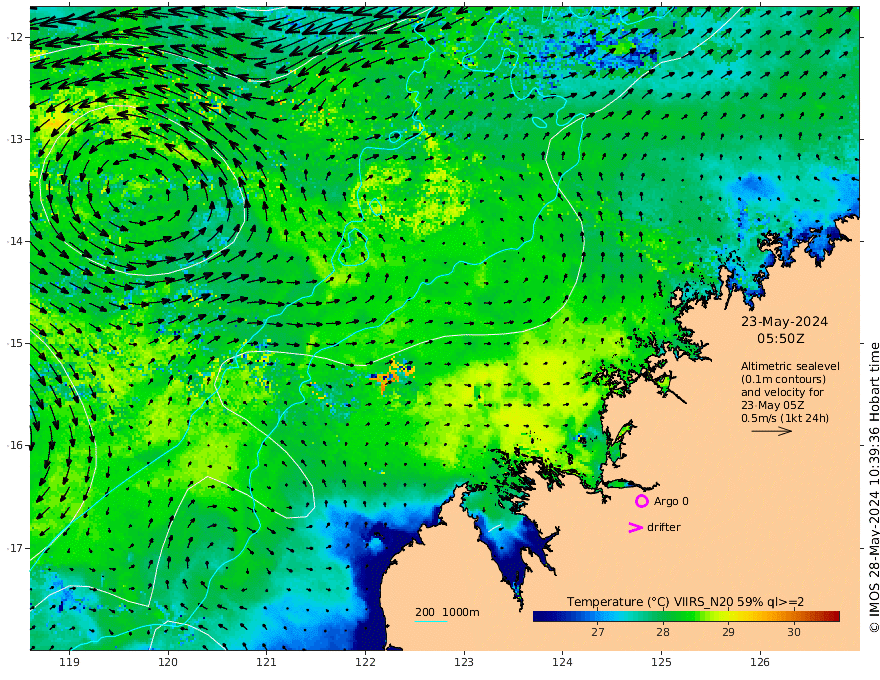Screen dimensions: 880x680
Task: Click the latitude tick label -13
Action: pyautogui.click(x=15, y=139)
